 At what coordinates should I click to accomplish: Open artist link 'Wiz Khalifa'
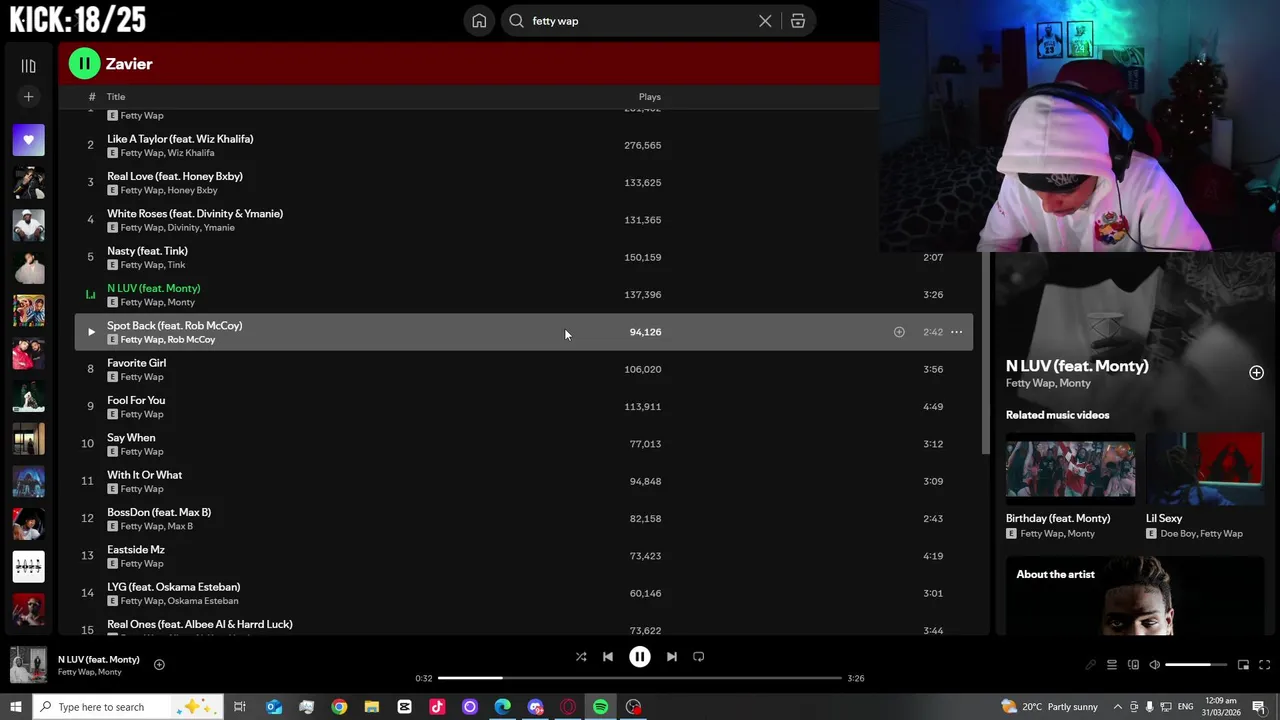tap(190, 153)
